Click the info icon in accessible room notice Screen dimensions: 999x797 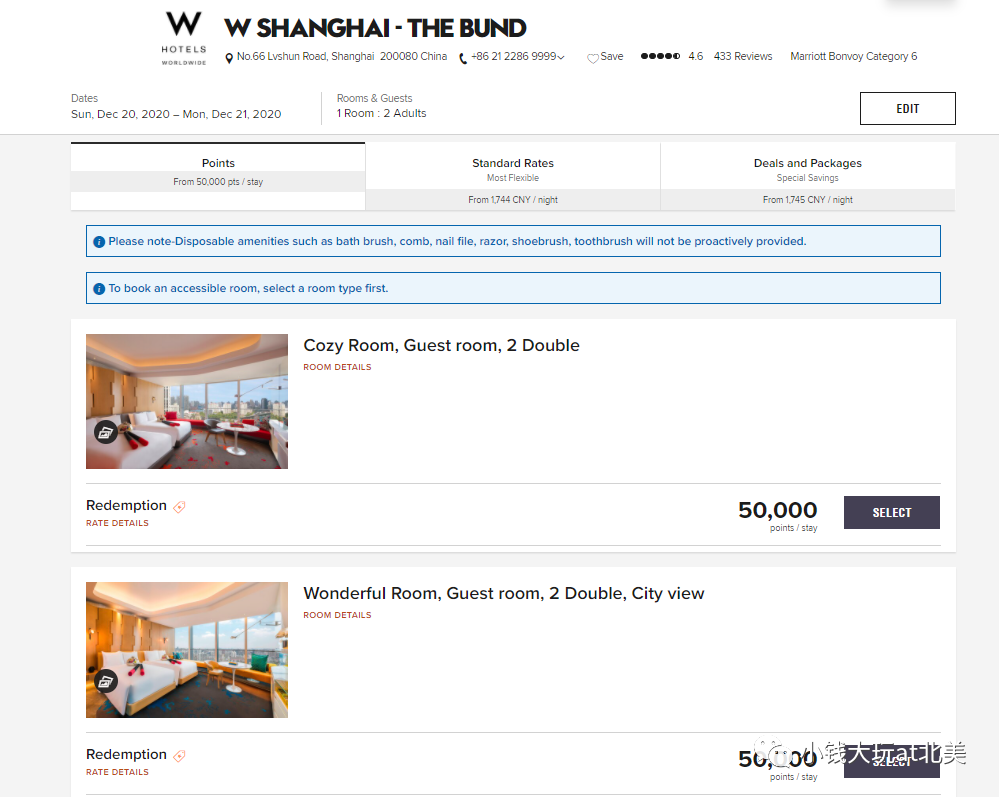click(99, 289)
